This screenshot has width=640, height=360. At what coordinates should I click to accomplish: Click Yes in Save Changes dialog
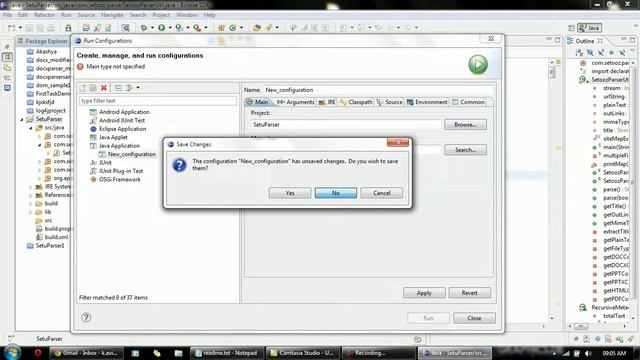point(290,193)
